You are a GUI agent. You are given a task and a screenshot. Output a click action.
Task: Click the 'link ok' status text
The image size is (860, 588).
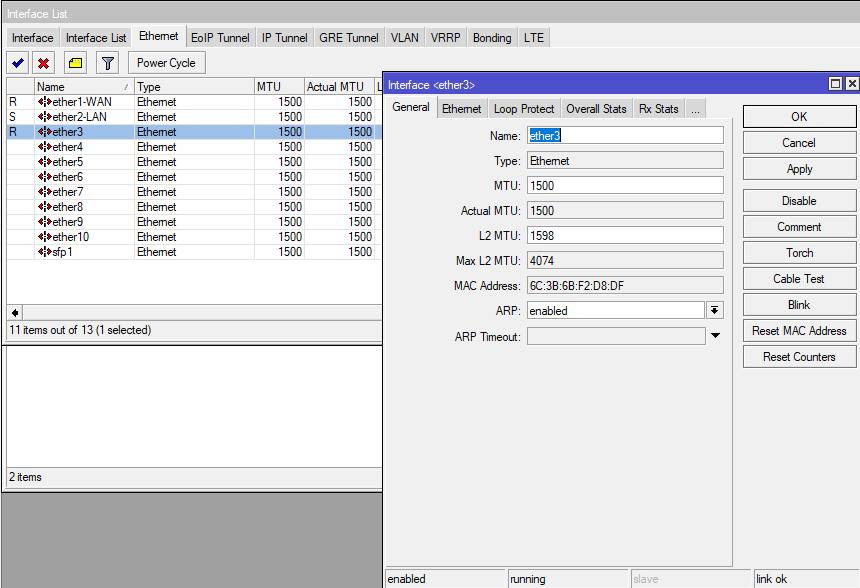pyautogui.click(x=771, y=579)
